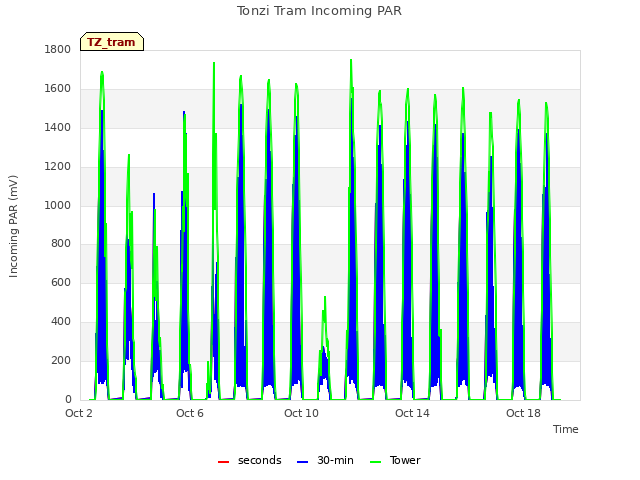Click the 1600 y-axis tick label

click(58, 89)
